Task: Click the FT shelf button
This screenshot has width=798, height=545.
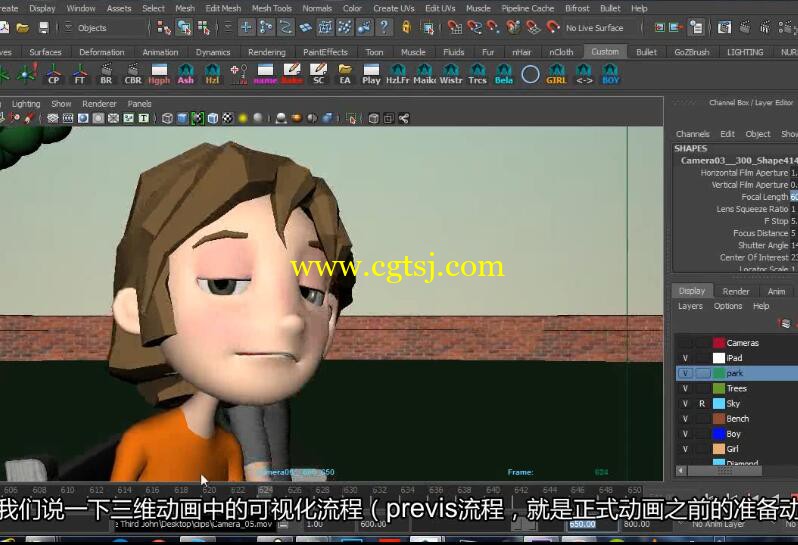Action: (x=80, y=74)
